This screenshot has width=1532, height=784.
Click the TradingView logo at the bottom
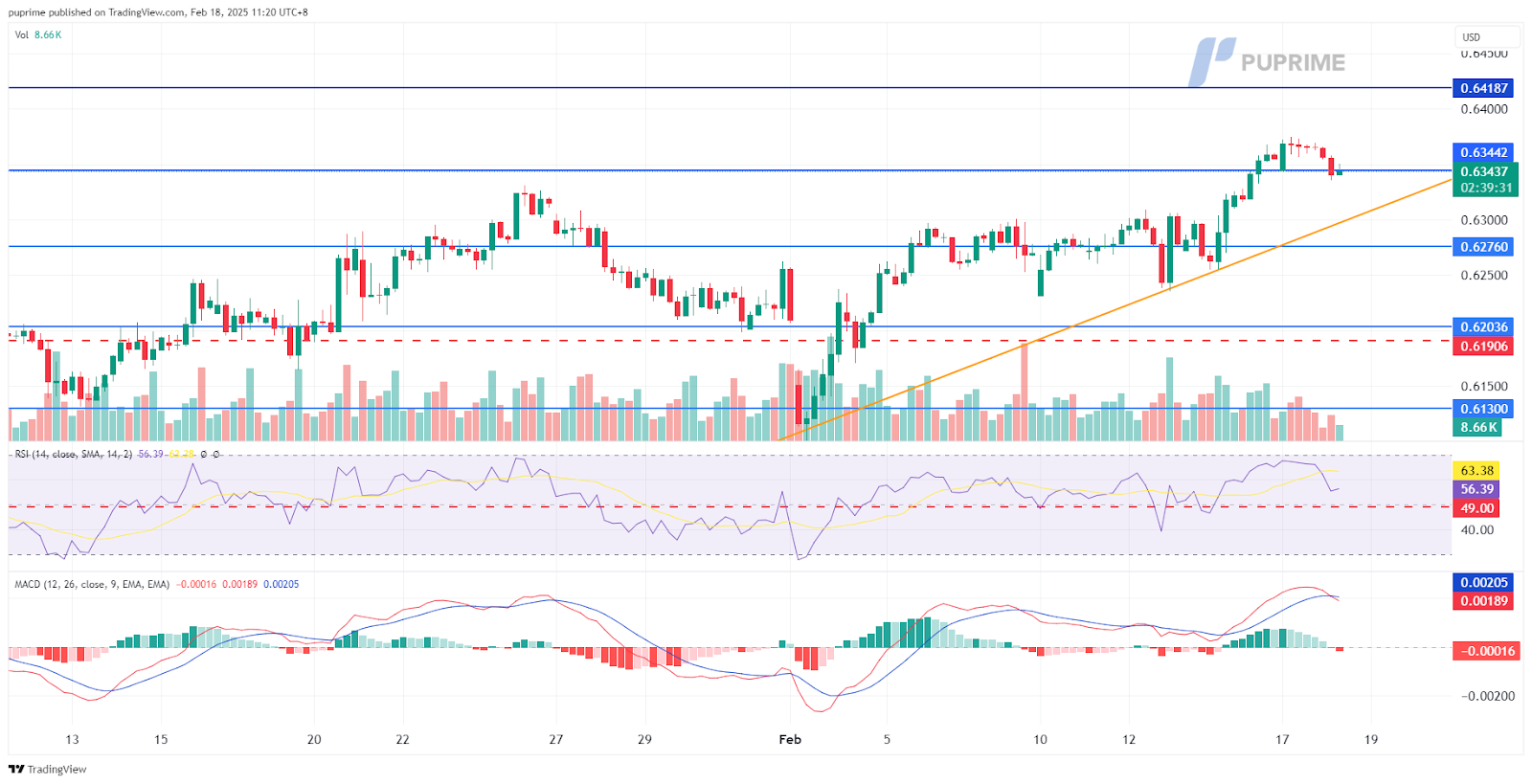pyautogui.click(x=48, y=769)
